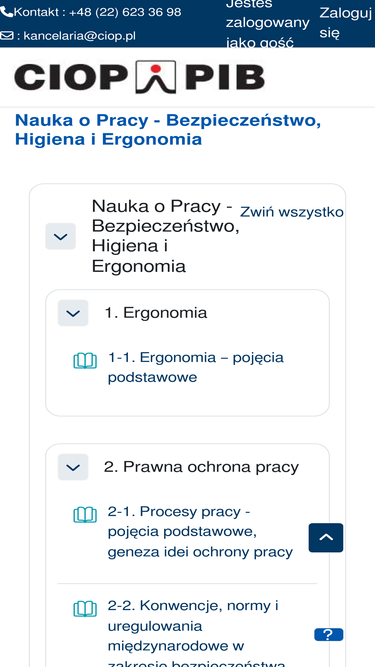The width and height of the screenshot is (375, 667).
Task: Open lesson 1-1. Ergonomia – pojęcia podstawowe
Action: click(x=196, y=367)
